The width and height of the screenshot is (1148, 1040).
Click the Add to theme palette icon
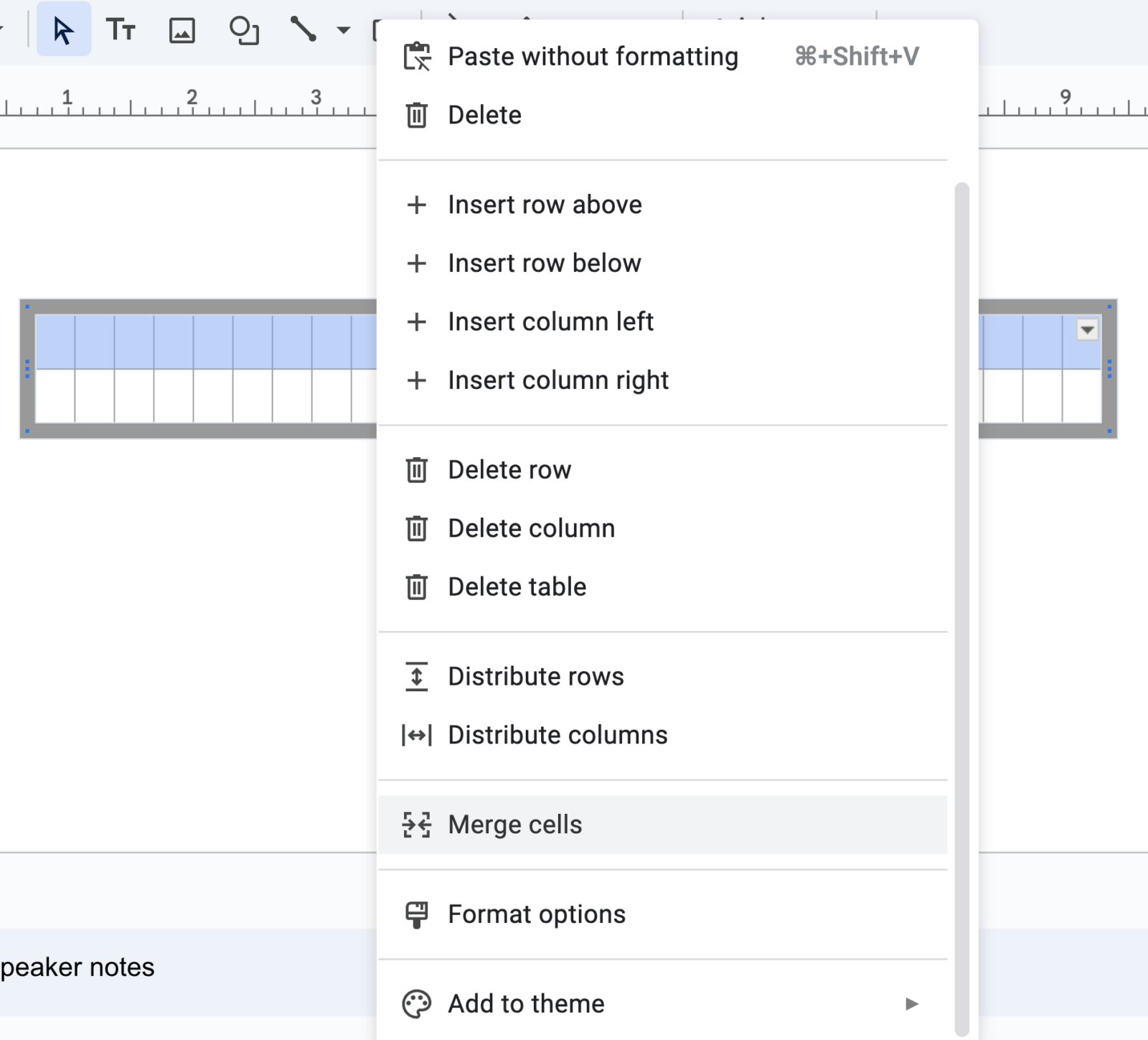tap(416, 1003)
